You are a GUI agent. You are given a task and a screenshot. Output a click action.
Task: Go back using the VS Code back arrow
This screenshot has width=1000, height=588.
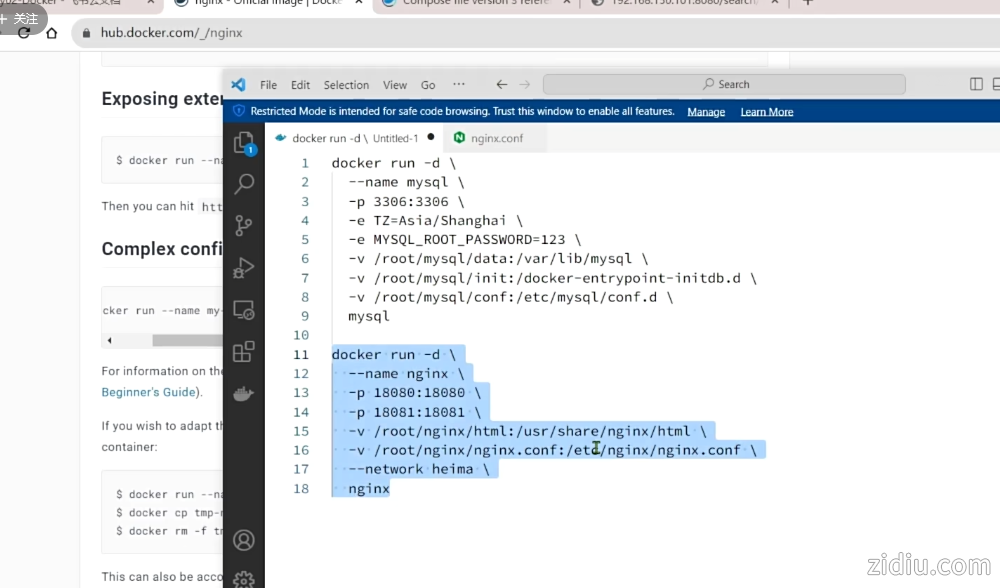coord(501,85)
